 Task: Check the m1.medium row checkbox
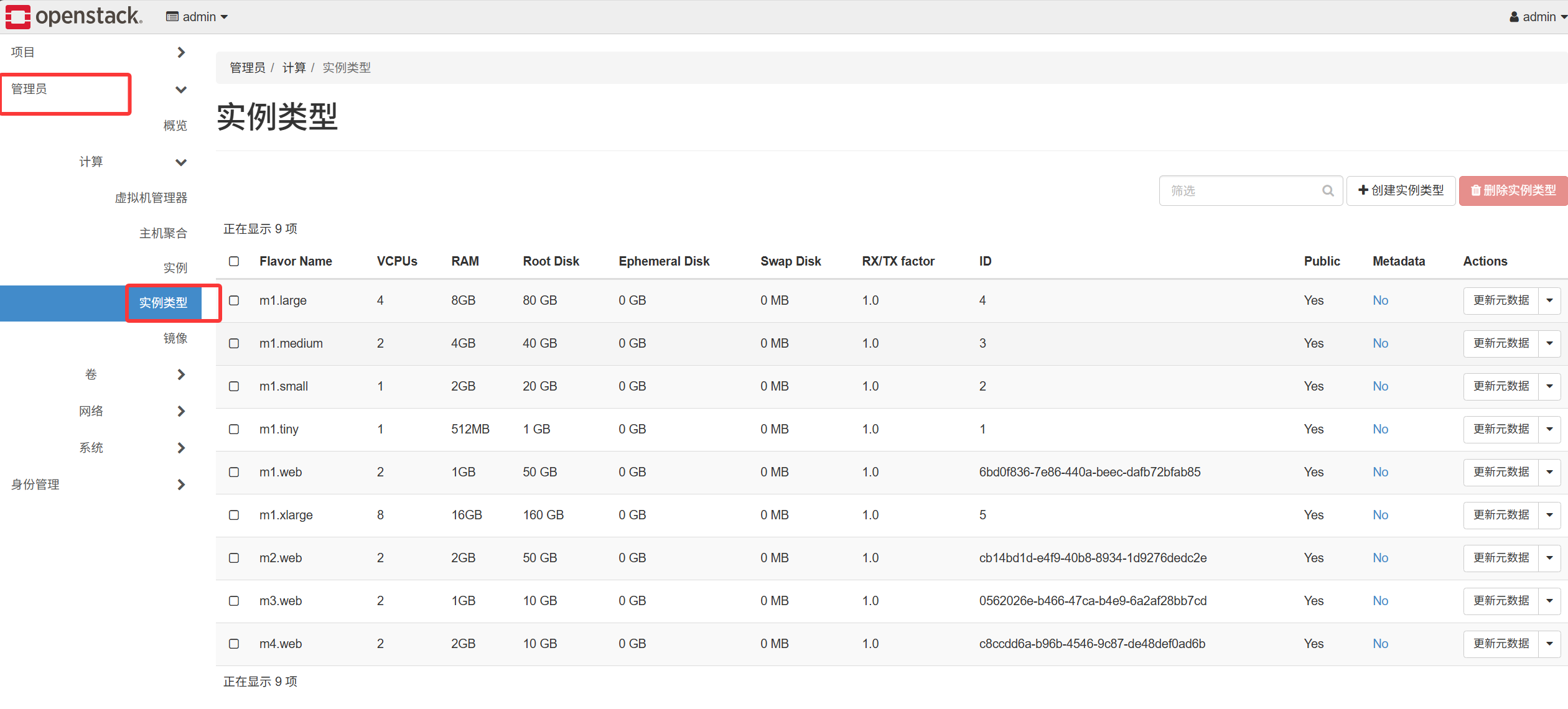pos(234,343)
